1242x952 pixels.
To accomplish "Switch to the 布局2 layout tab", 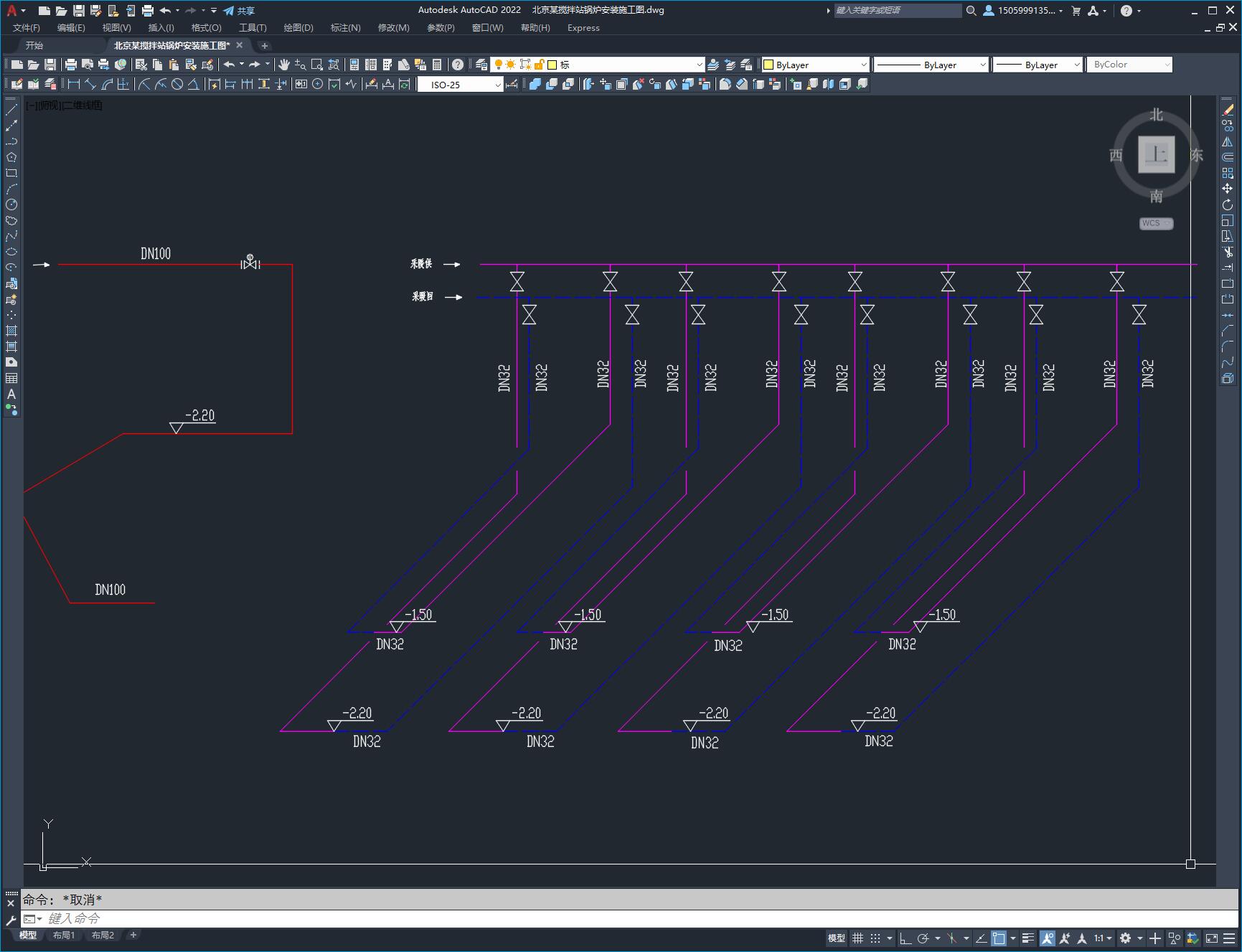I will (103, 935).
